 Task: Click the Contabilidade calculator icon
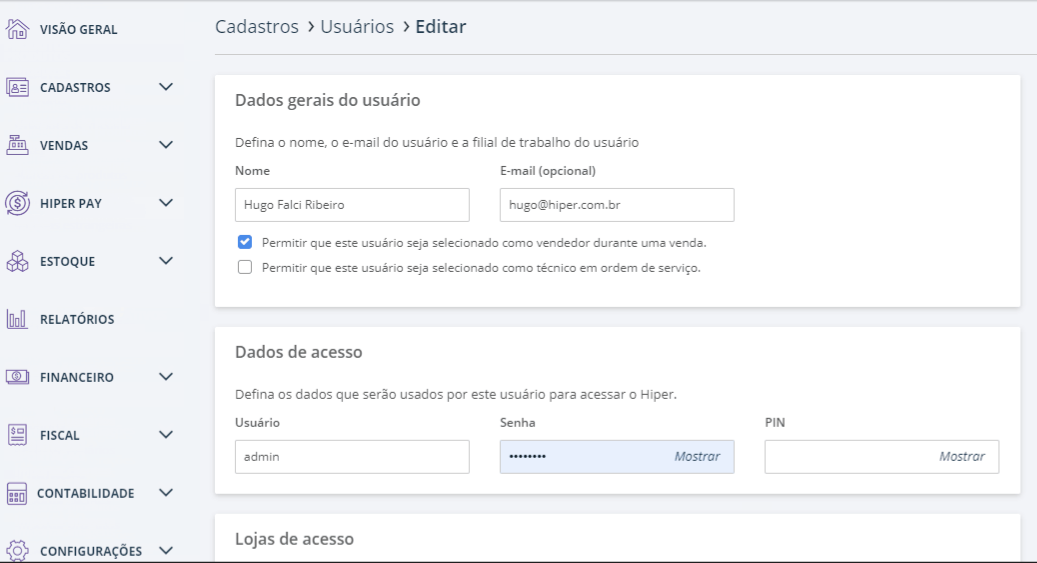pos(17,494)
